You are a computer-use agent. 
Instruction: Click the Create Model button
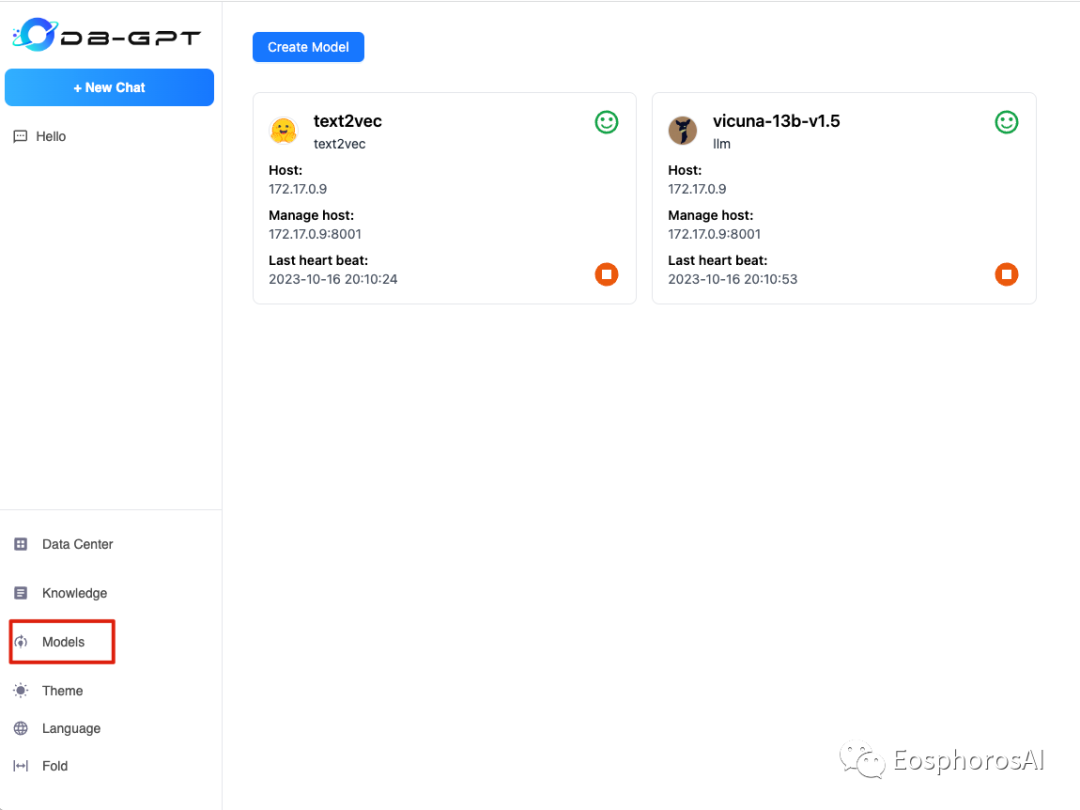click(x=308, y=47)
